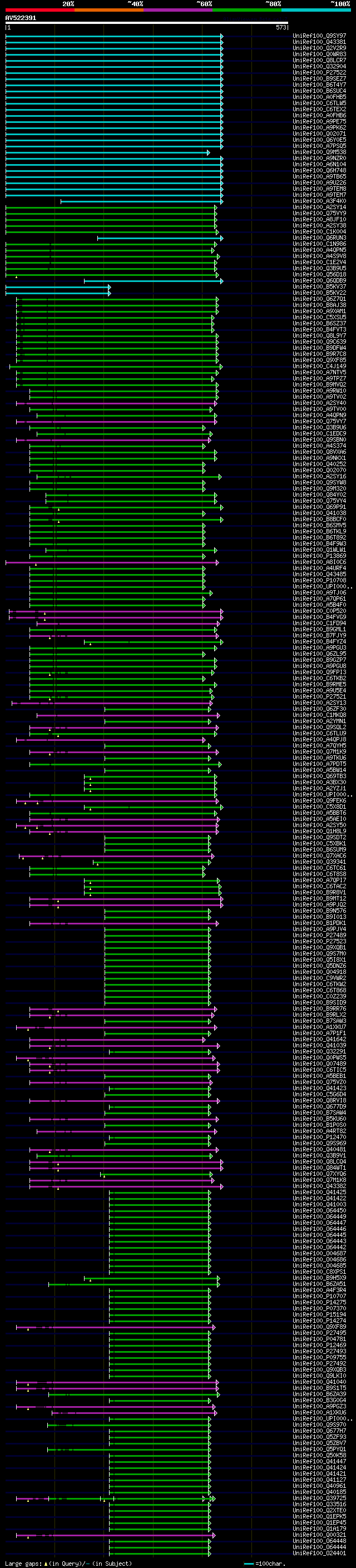This screenshot has width=356, height=1568.
Task: Select hit label UniRef100_Q02071
Action: 319,134
